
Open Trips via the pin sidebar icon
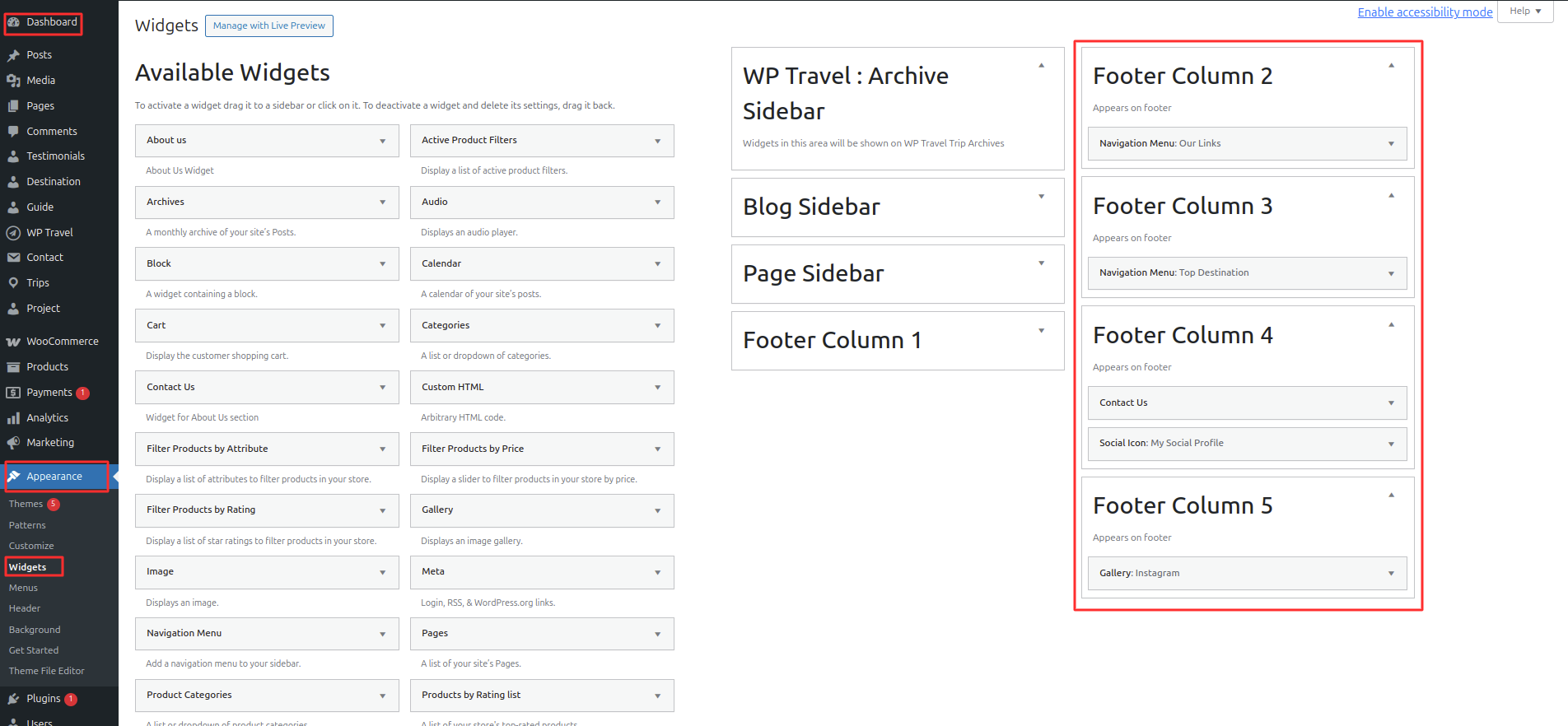14,282
